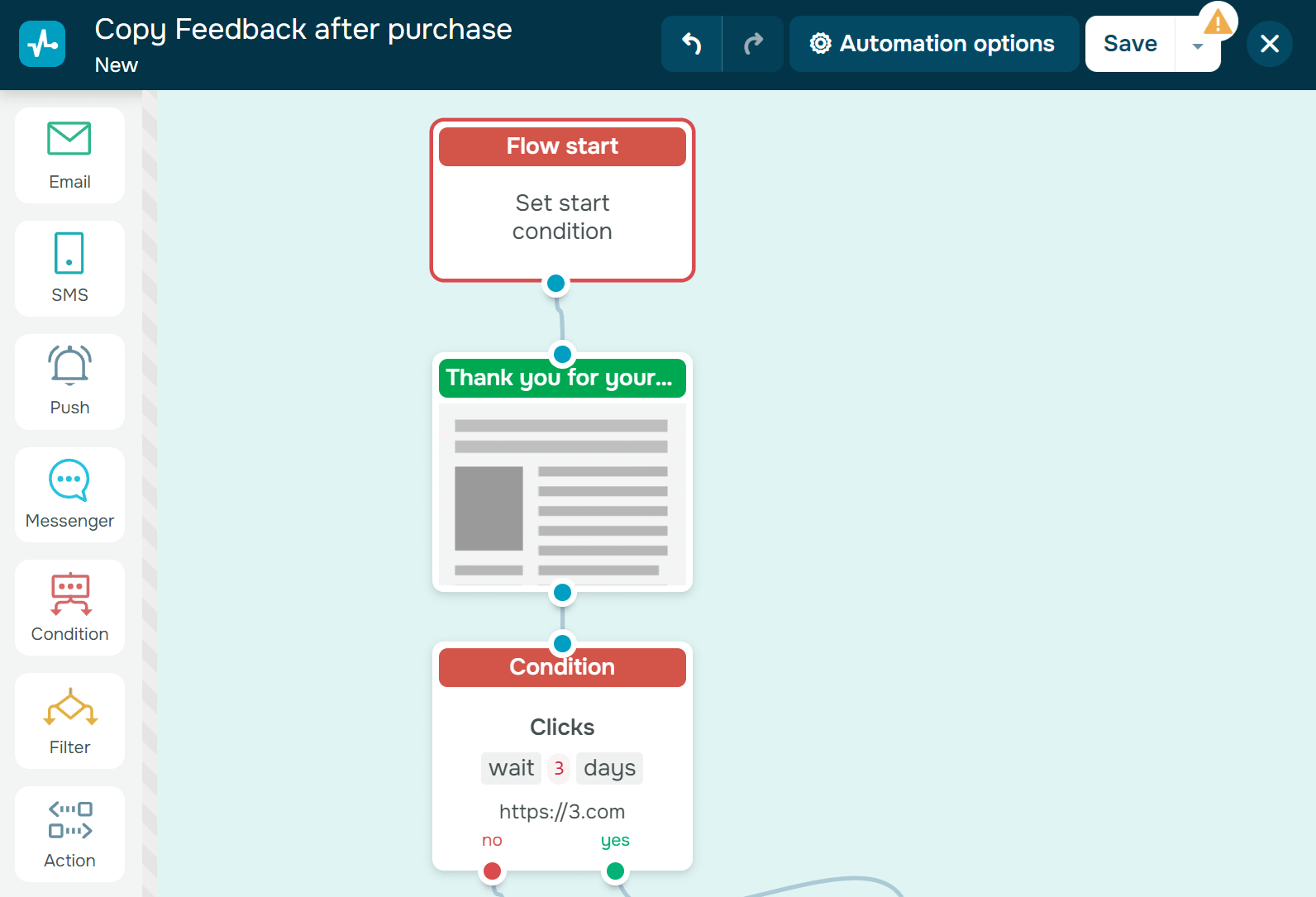Click the red 'no' output connector
The image size is (1316, 897).
(x=493, y=871)
